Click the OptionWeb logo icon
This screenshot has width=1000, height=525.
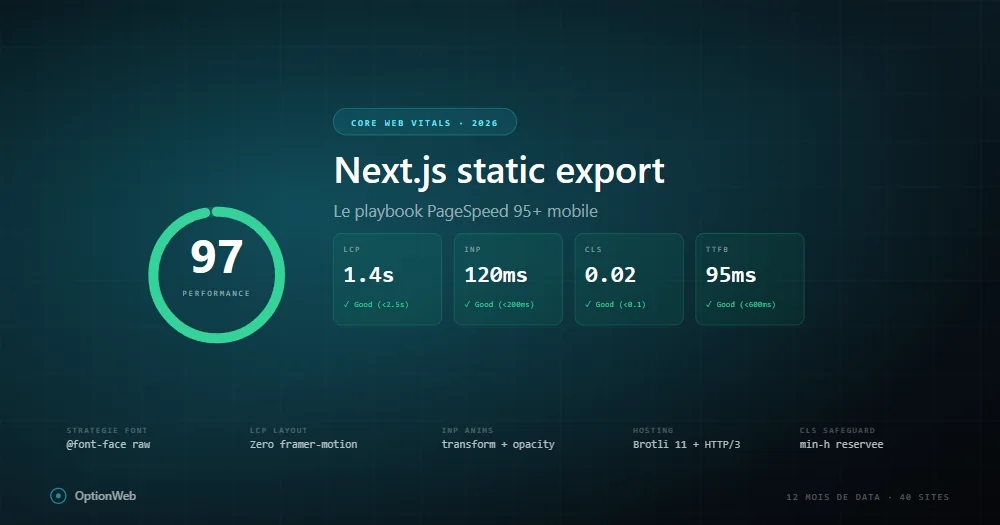pos(58,496)
